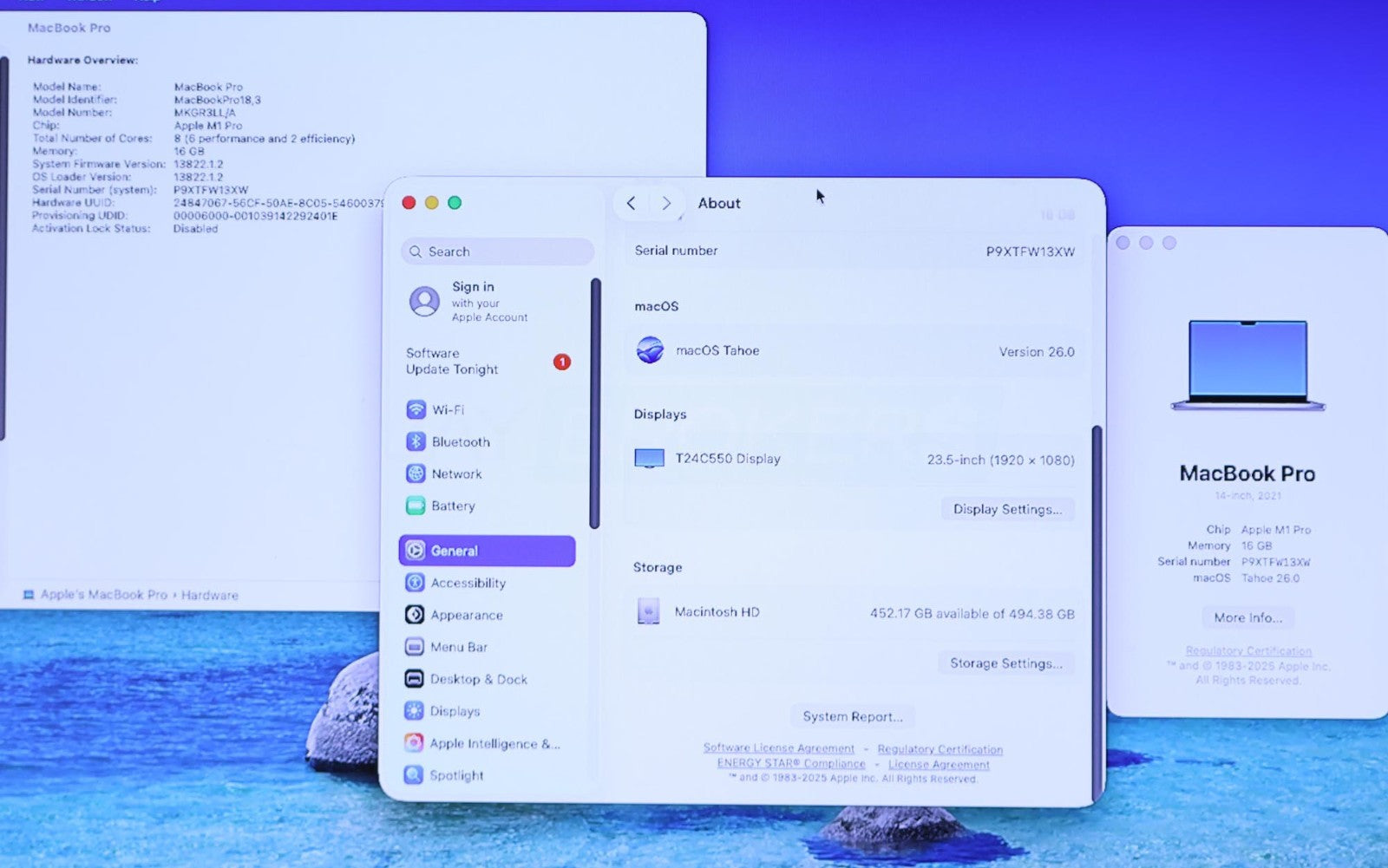Open Appearance settings icon
The image size is (1388, 868).
(x=415, y=615)
